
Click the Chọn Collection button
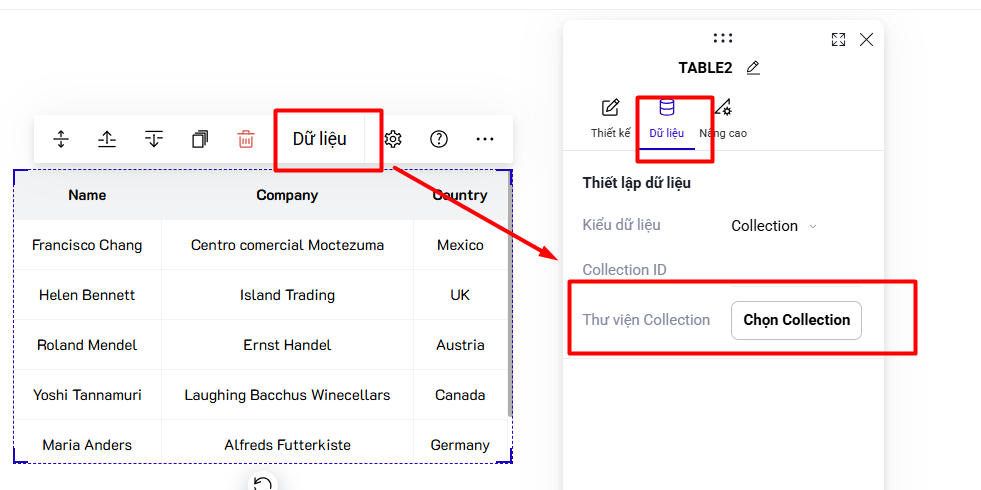coord(796,320)
